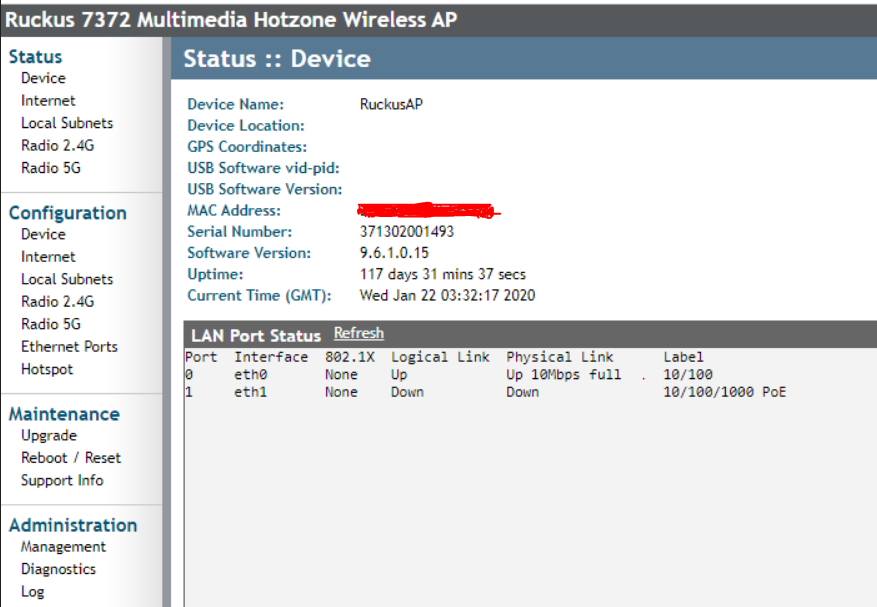Image resolution: width=877 pixels, height=607 pixels.
Task: Open Support Info page
Action: tap(62, 481)
